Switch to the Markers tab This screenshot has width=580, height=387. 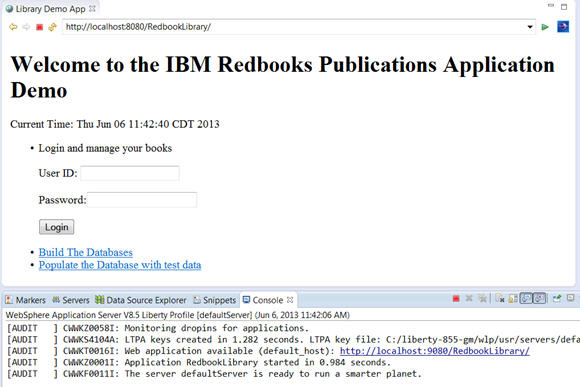(x=26, y=300)
